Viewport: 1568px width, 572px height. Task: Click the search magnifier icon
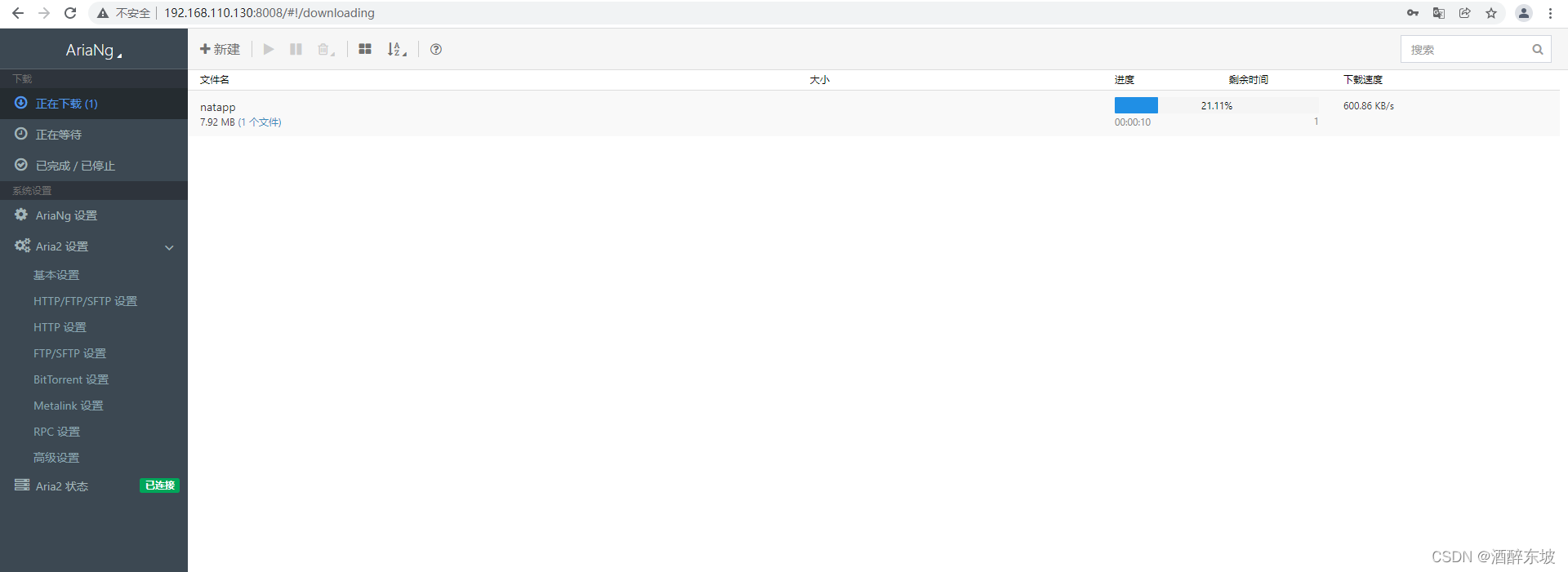(x=1538, y=49)
